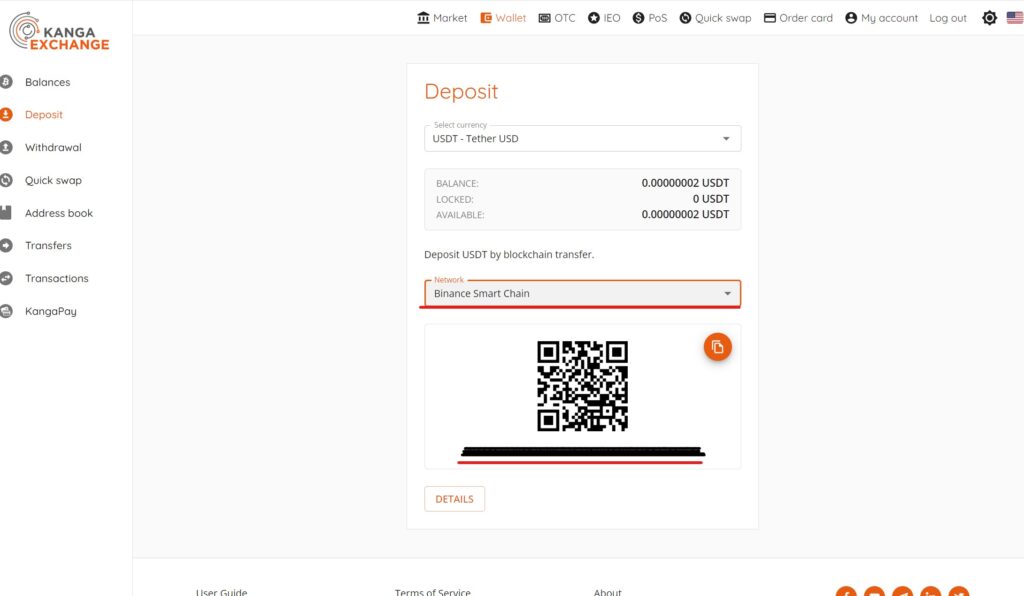Open the IEO menu label

[x=612, y=18]
